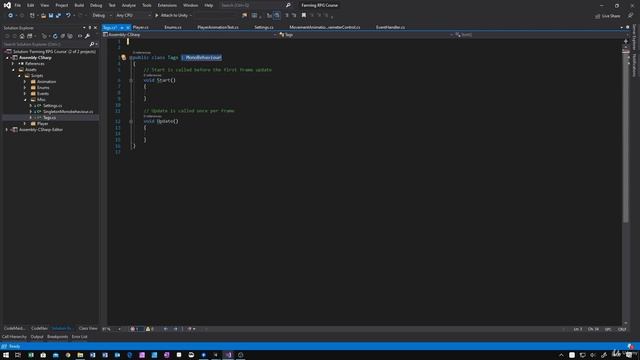Open the Build menu

click(x=79, y=5)
